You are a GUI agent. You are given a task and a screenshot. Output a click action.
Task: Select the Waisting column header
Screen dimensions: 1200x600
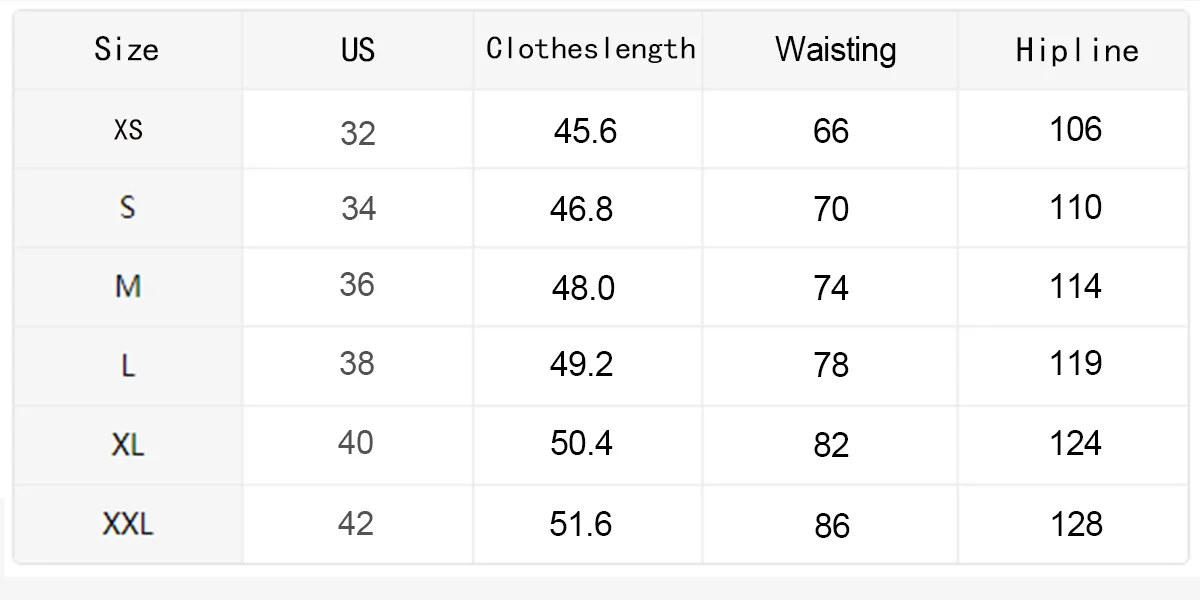835,50
